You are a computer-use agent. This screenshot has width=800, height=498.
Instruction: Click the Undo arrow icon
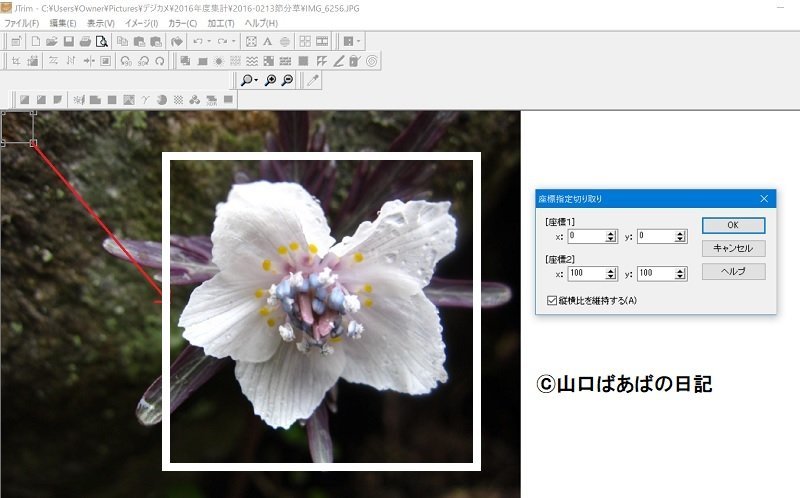tap(198, 41)
